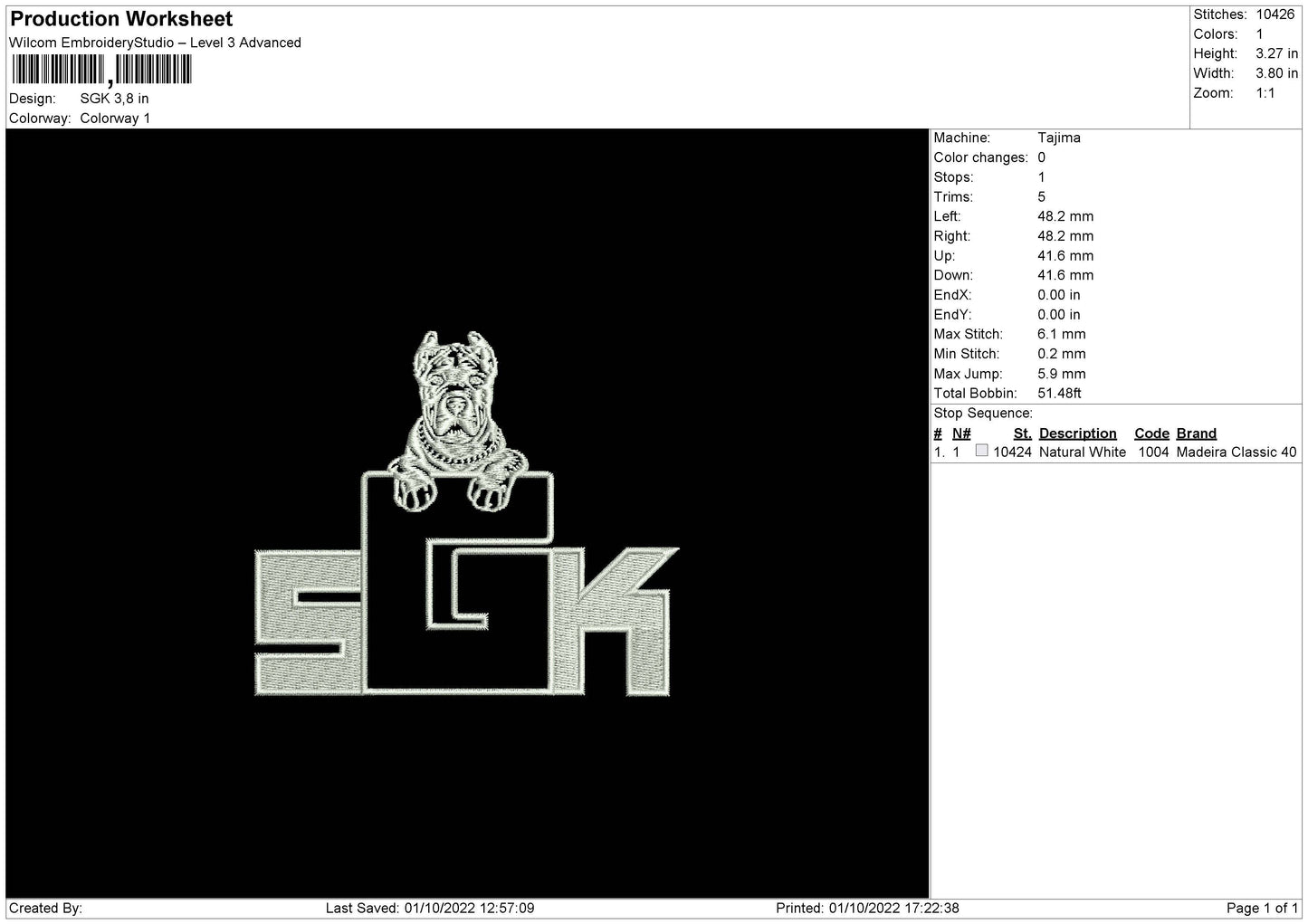The image size is (1308, 924).
Task: Click the Total Bobbin value '51.48ft'
Action: tap(1059, 393)
